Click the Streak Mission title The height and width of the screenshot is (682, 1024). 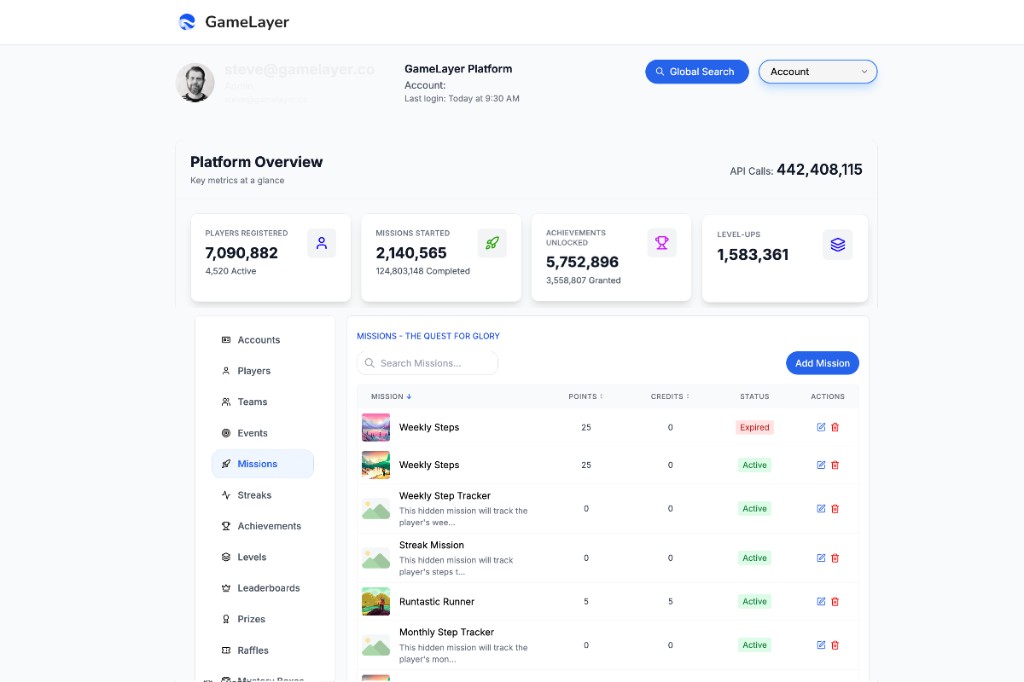pos(432,545)
